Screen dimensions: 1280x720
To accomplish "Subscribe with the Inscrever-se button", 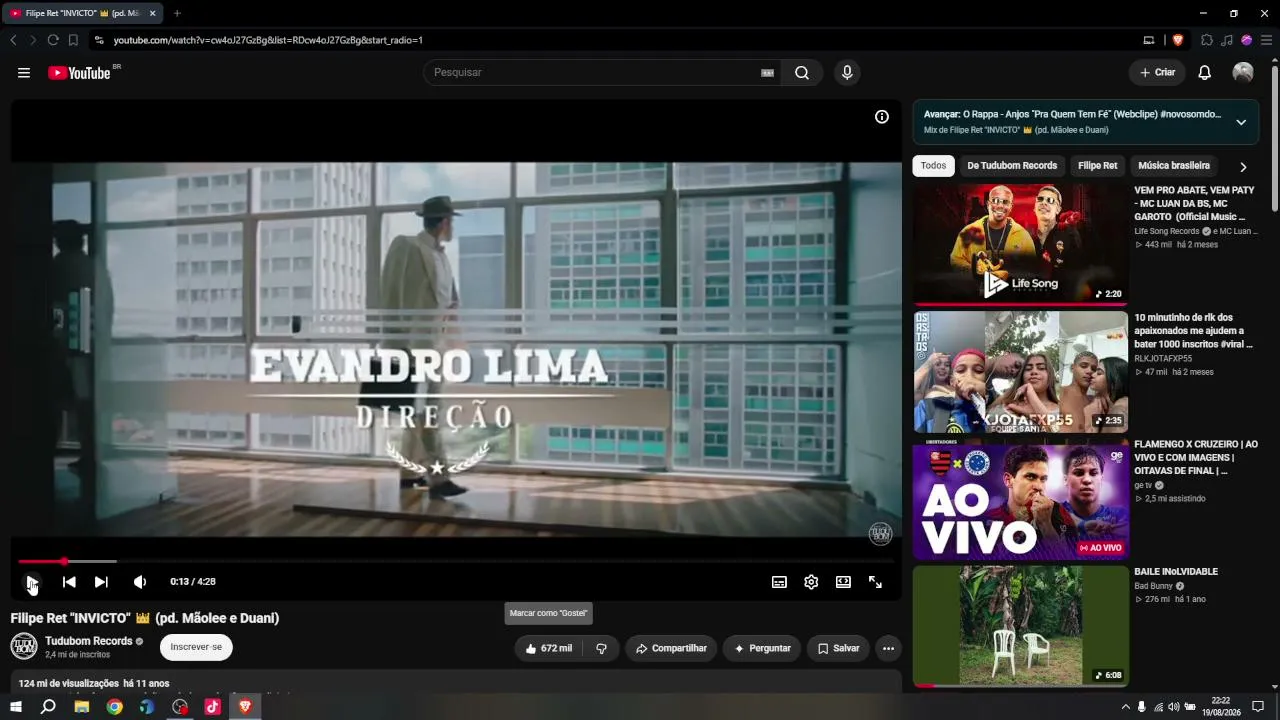I will coord(196,647).
